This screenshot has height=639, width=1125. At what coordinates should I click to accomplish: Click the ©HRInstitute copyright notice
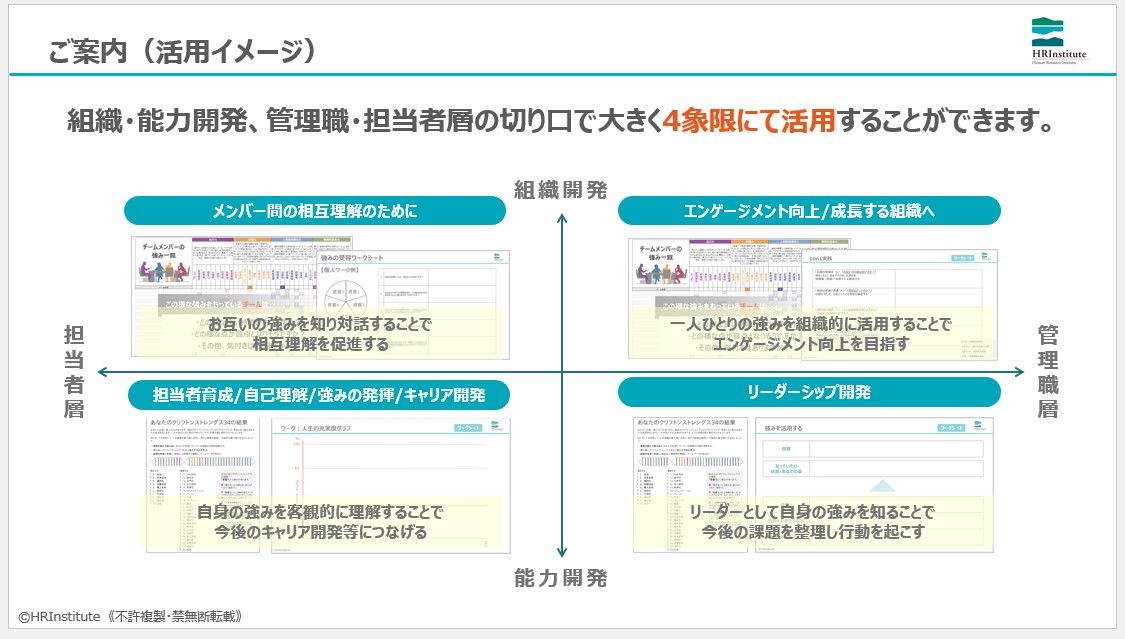pos(131,616)
